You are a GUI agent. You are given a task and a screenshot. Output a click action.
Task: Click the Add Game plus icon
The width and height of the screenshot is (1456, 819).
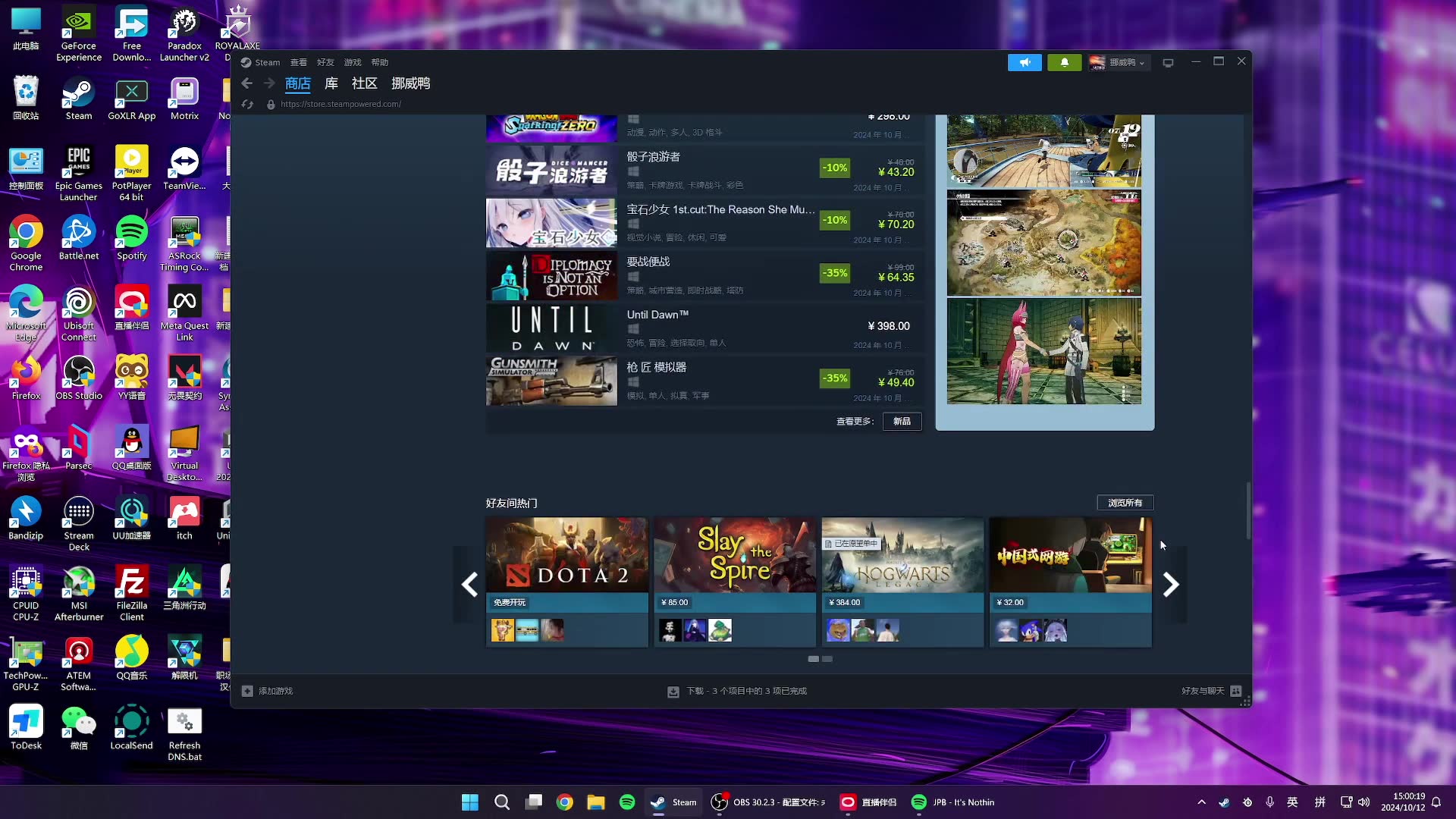pyautogui.click(x=247, y=691)
